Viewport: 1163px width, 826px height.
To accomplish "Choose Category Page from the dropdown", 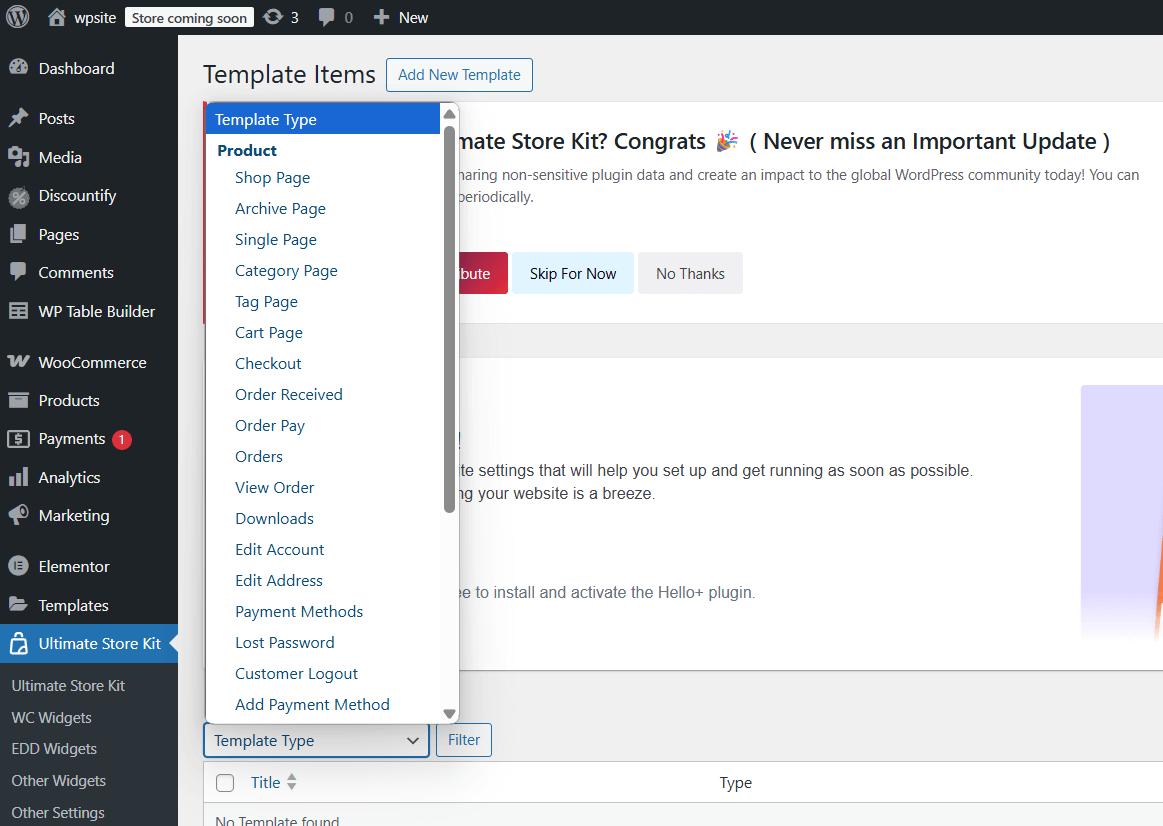I will (286, 271).
